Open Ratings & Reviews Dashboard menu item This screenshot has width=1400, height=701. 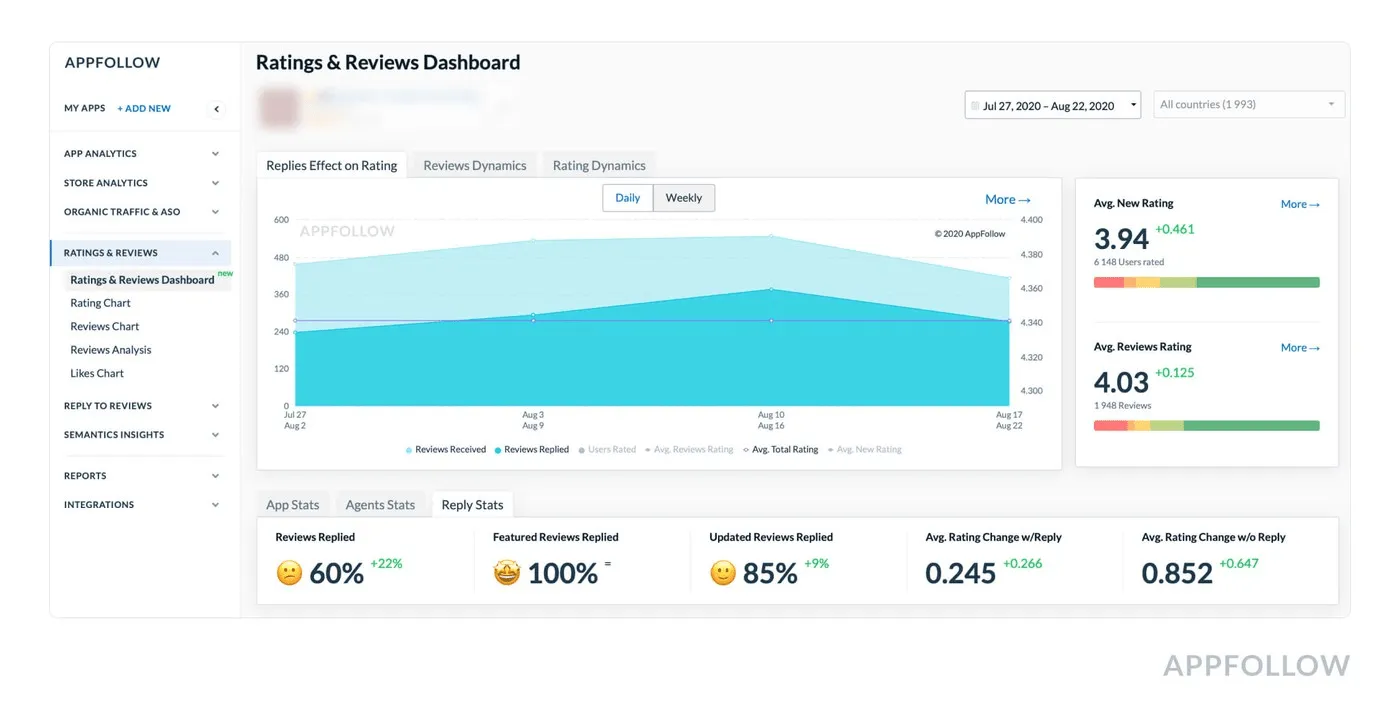click(x=142, y=280)
